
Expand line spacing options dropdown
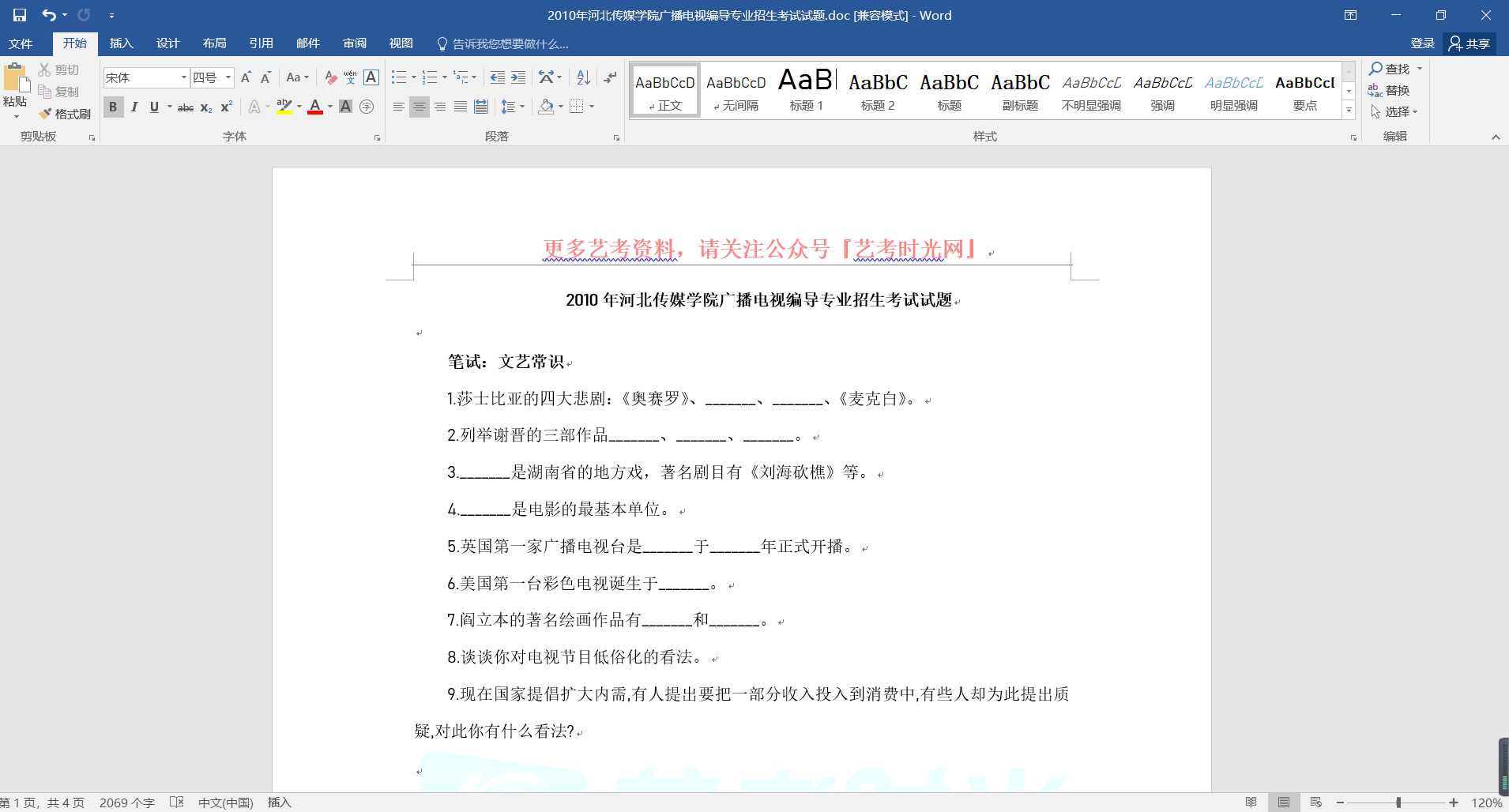[522, 107]
